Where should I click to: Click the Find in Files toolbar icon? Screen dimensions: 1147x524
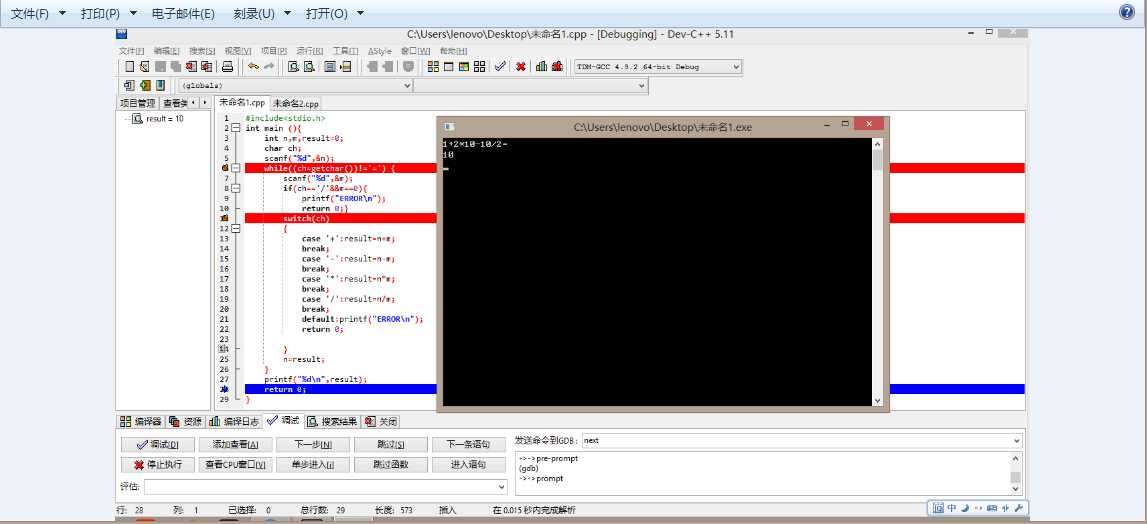(x=330, y=67)
